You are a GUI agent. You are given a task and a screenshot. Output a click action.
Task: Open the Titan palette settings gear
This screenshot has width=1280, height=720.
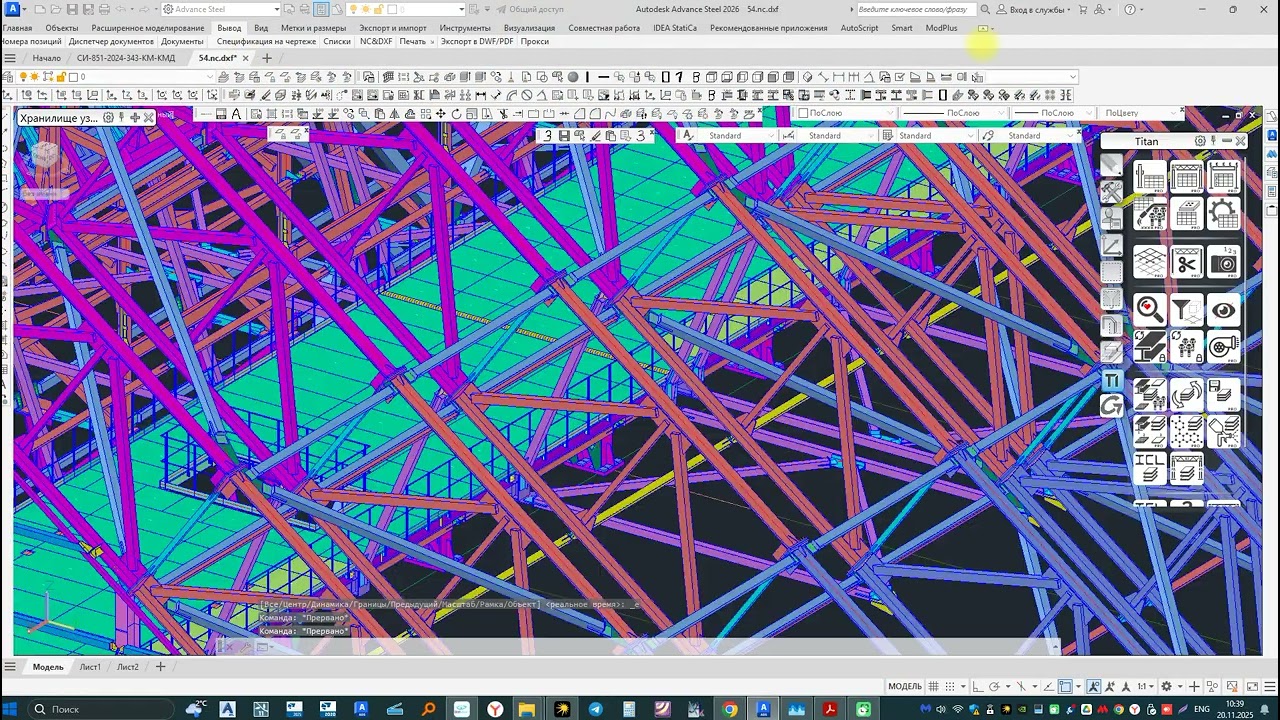pos(1200,141)
